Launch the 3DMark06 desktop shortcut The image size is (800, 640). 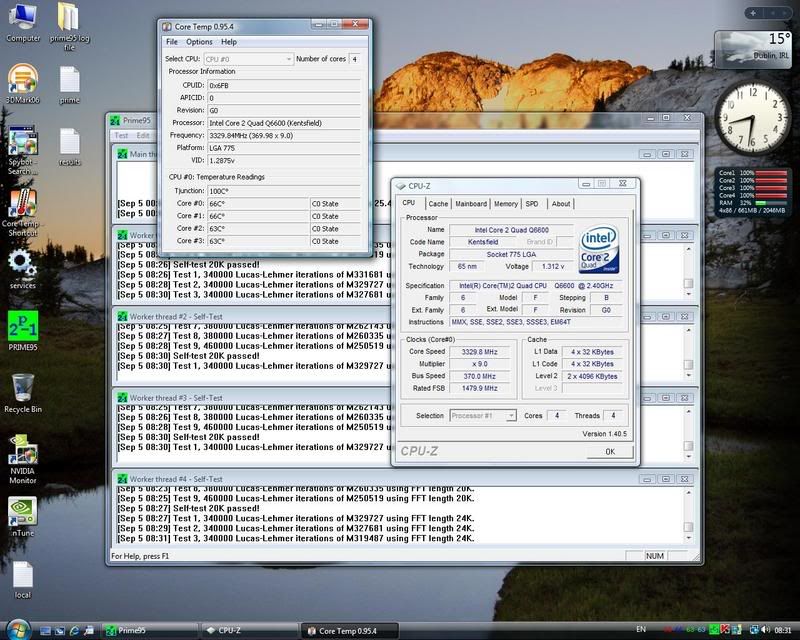point(23,84)
